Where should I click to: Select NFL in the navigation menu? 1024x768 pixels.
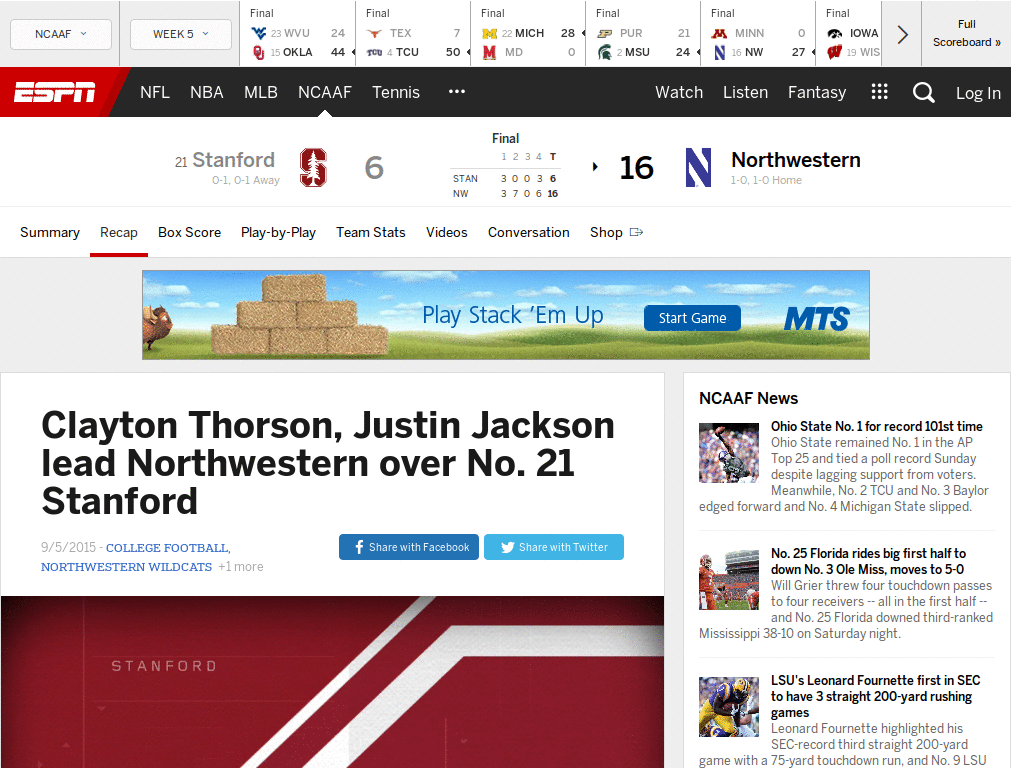coord(155,92)
